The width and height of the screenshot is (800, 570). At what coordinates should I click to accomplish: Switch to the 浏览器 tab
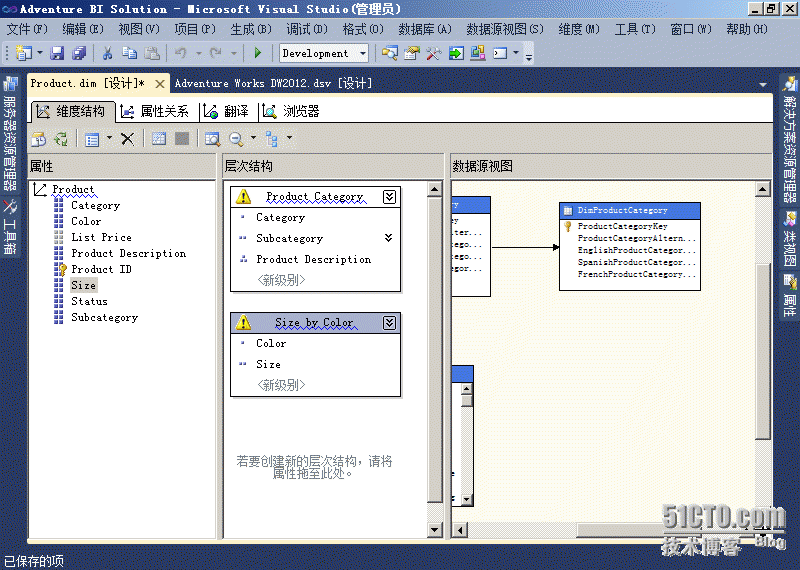(292, 112)
